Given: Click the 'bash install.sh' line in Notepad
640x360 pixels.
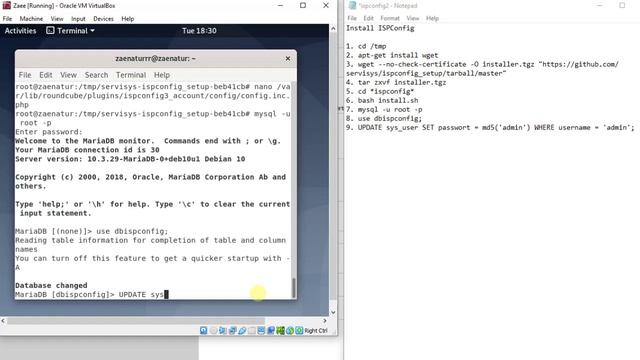Looking at the screenshot, I should [x=382, y=100].
